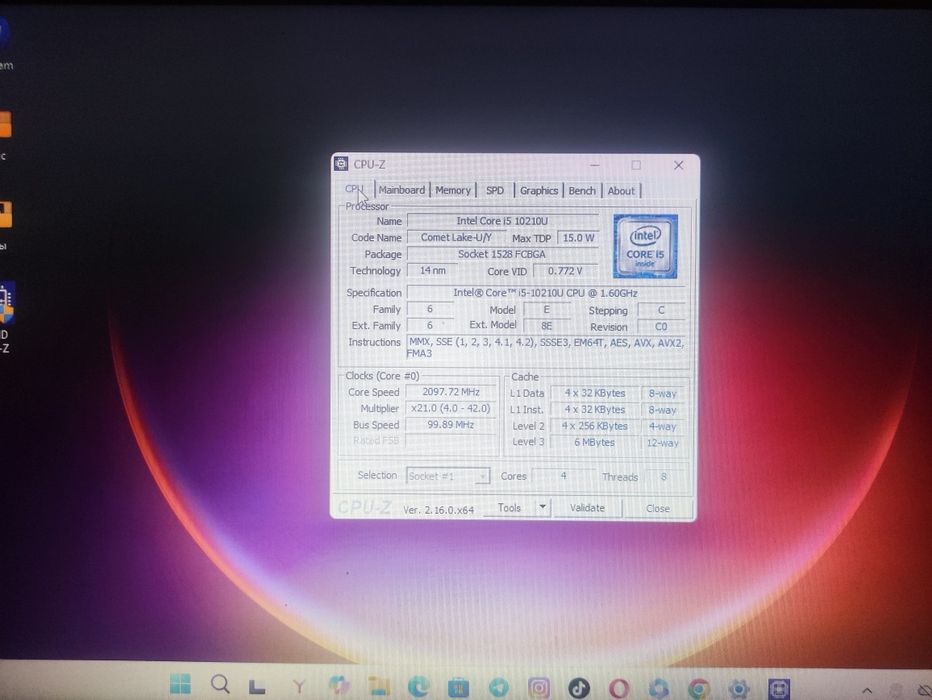Click the Model value E
The height and width of the screenshot is (700, 932).
[546, 310]
